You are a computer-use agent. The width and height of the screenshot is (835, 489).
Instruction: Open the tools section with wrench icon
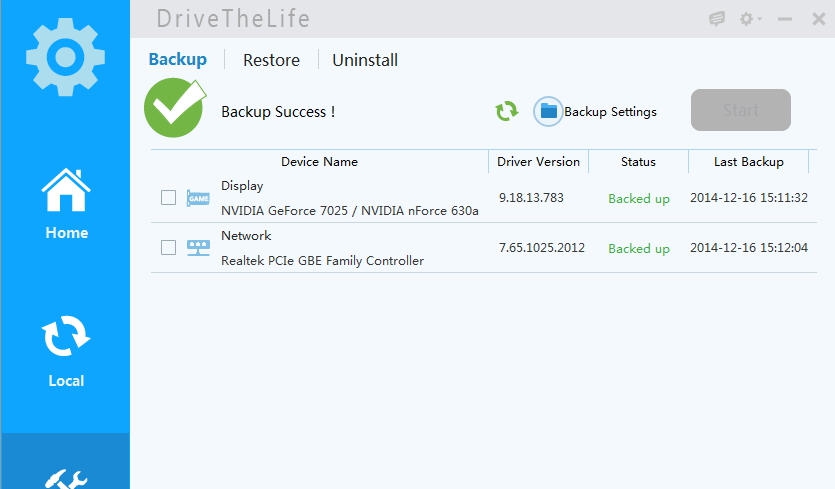66,475
